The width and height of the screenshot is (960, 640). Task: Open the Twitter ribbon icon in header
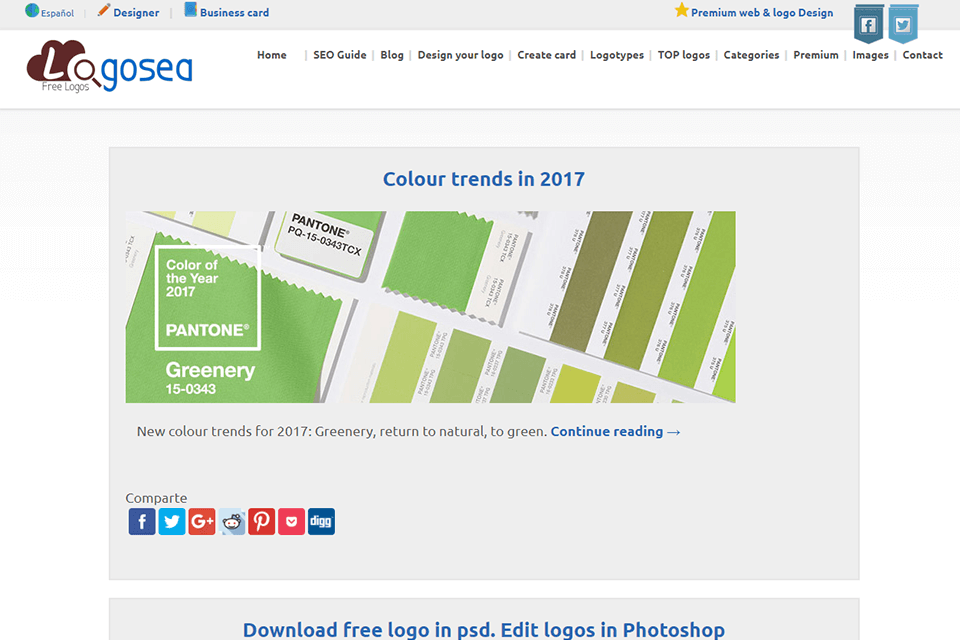(903, 24)
